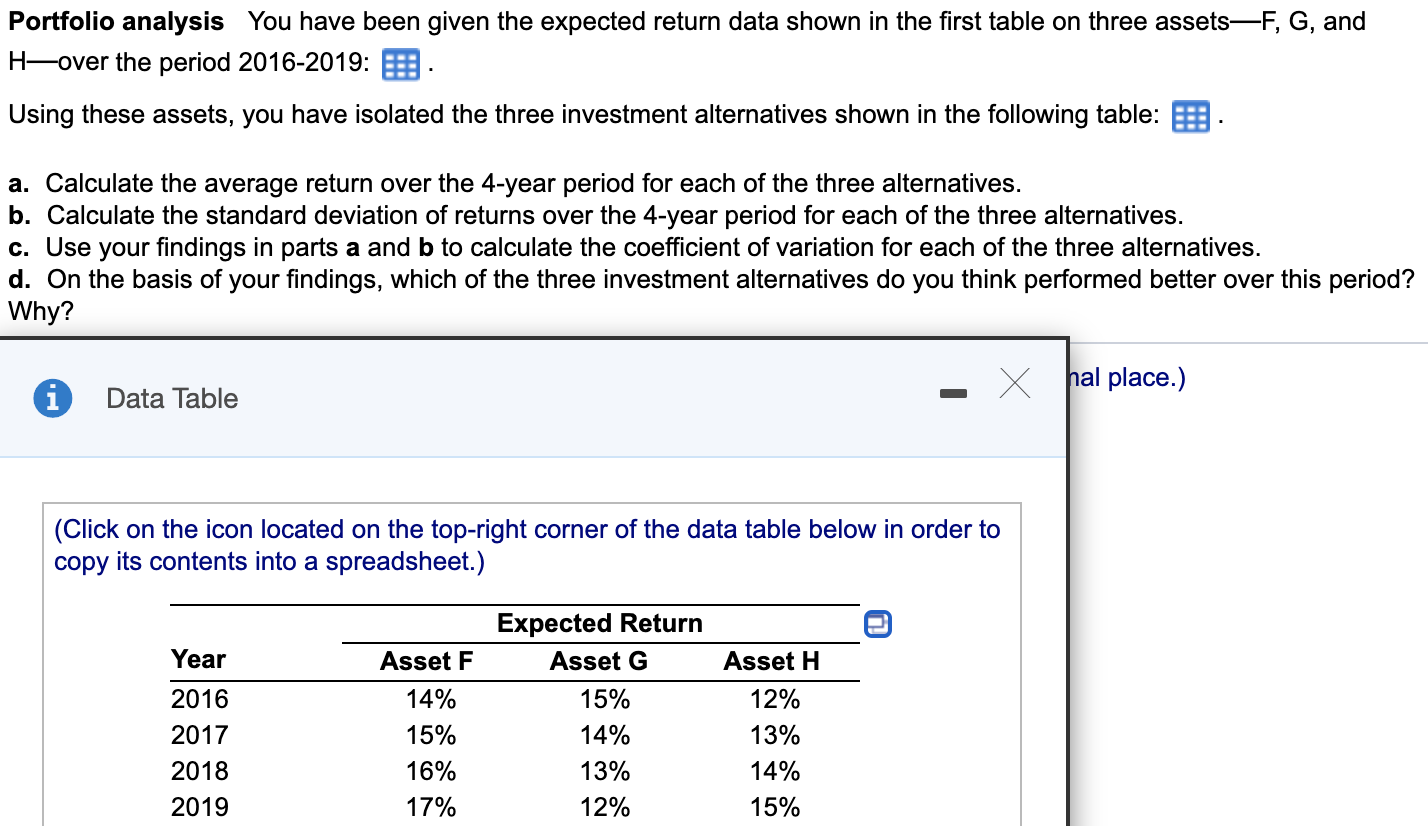Click part d of the question text
This screenshot has width=1428, height=826.
pos(700,279)
